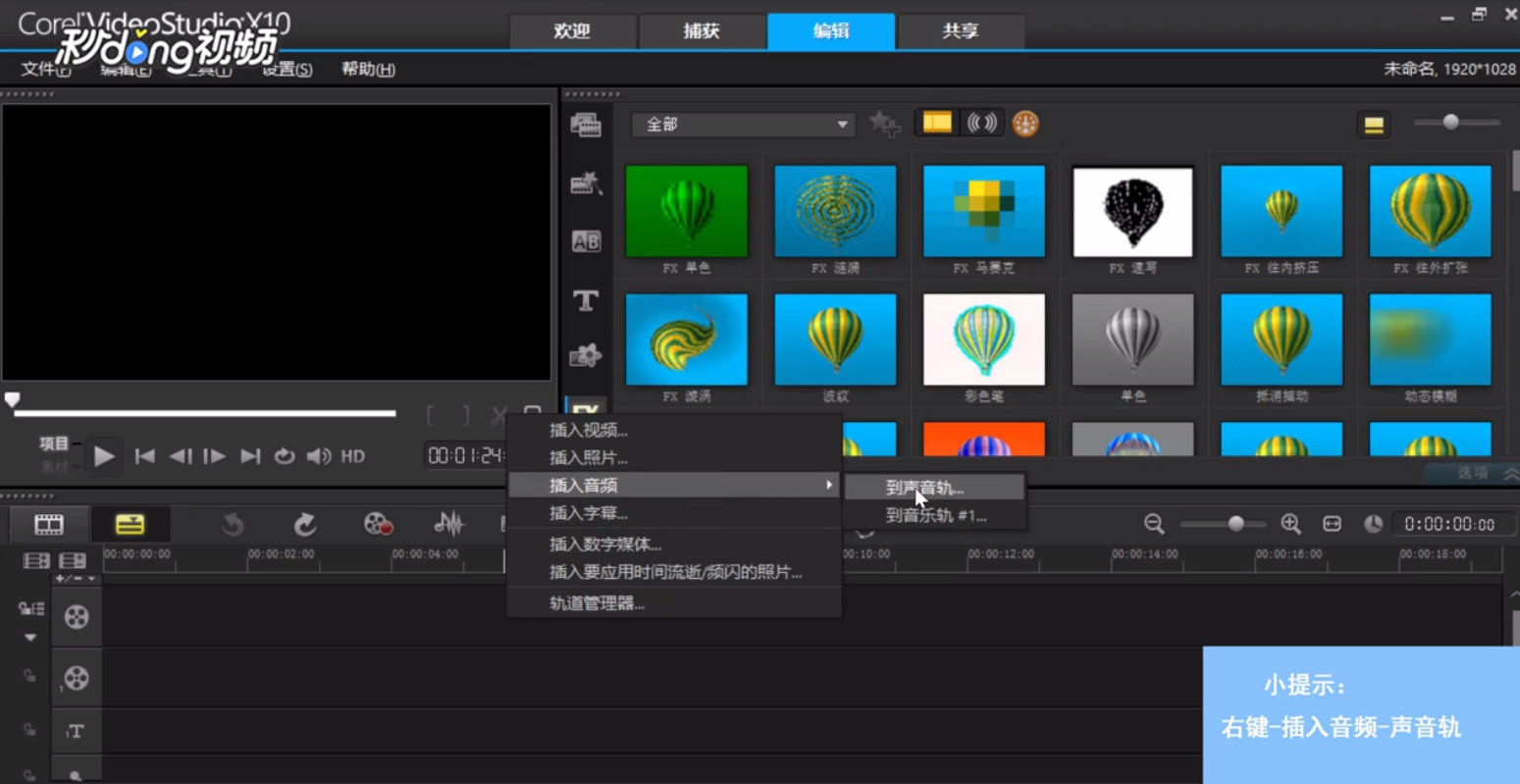
Task: Select the 彩色笔 filter thumbnail
Action: pos(984,340)
